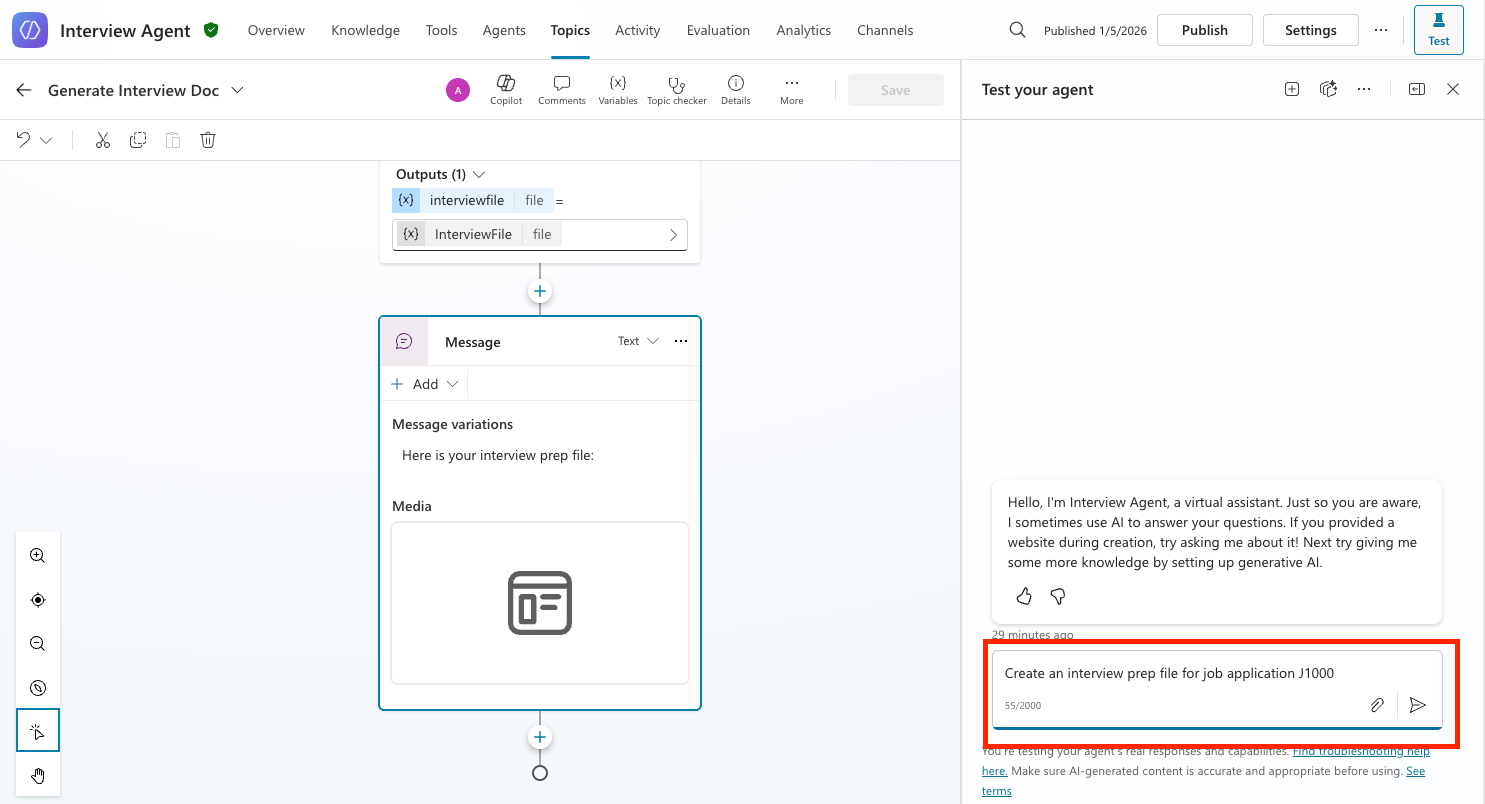Collapse the Outputs (1) section
Screen dimensions: 1485x804
tap(479, 174)
